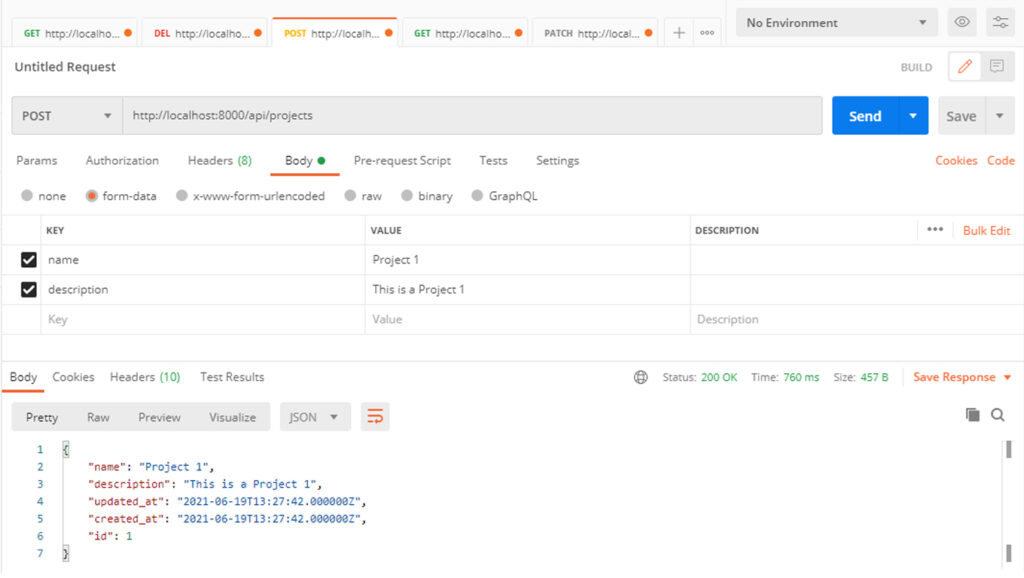Image resolution: width=1024 pixels, height=578 pixels.
Task: Open tab options ellipsis menu
Action: [707, 33]
